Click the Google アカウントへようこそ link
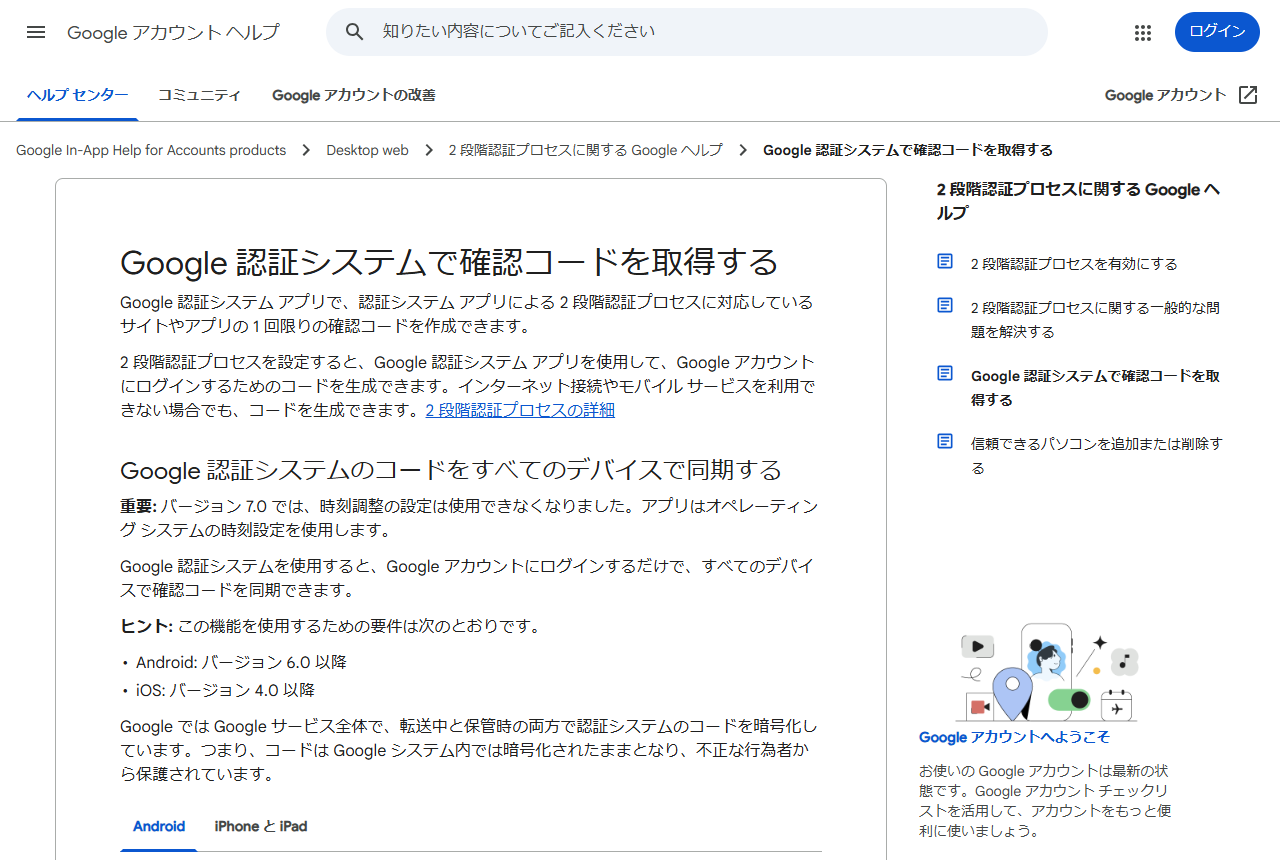1280x860 pixels. pos(1014,737)
